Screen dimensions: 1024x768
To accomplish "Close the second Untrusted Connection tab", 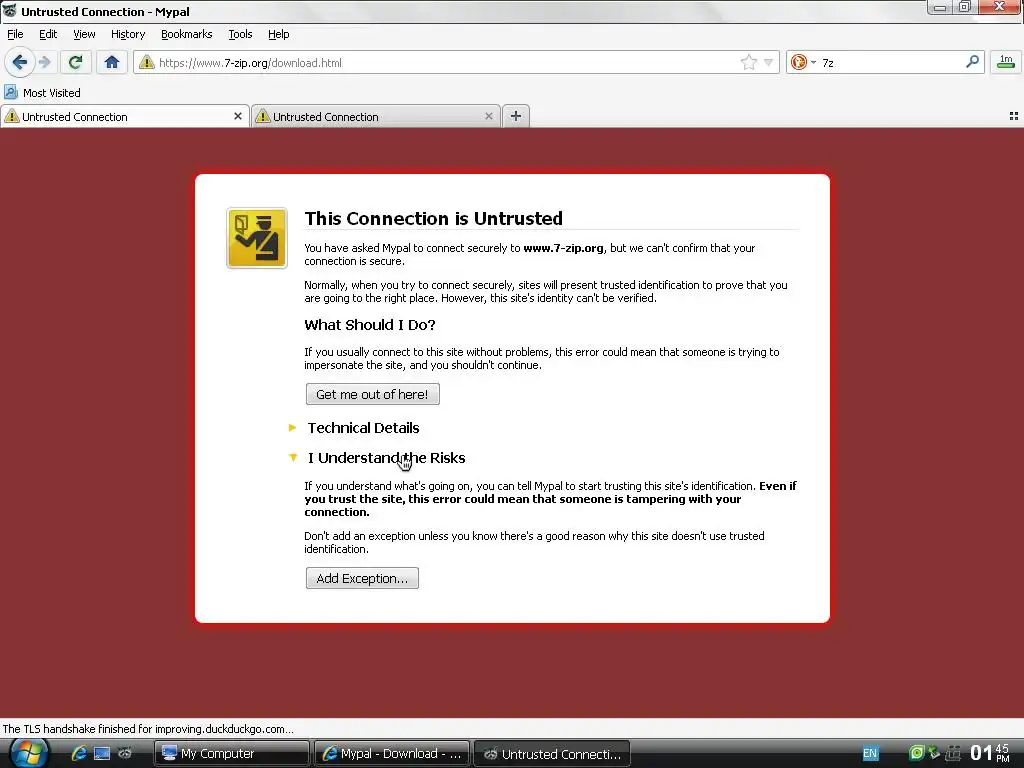I will point(488,116).
